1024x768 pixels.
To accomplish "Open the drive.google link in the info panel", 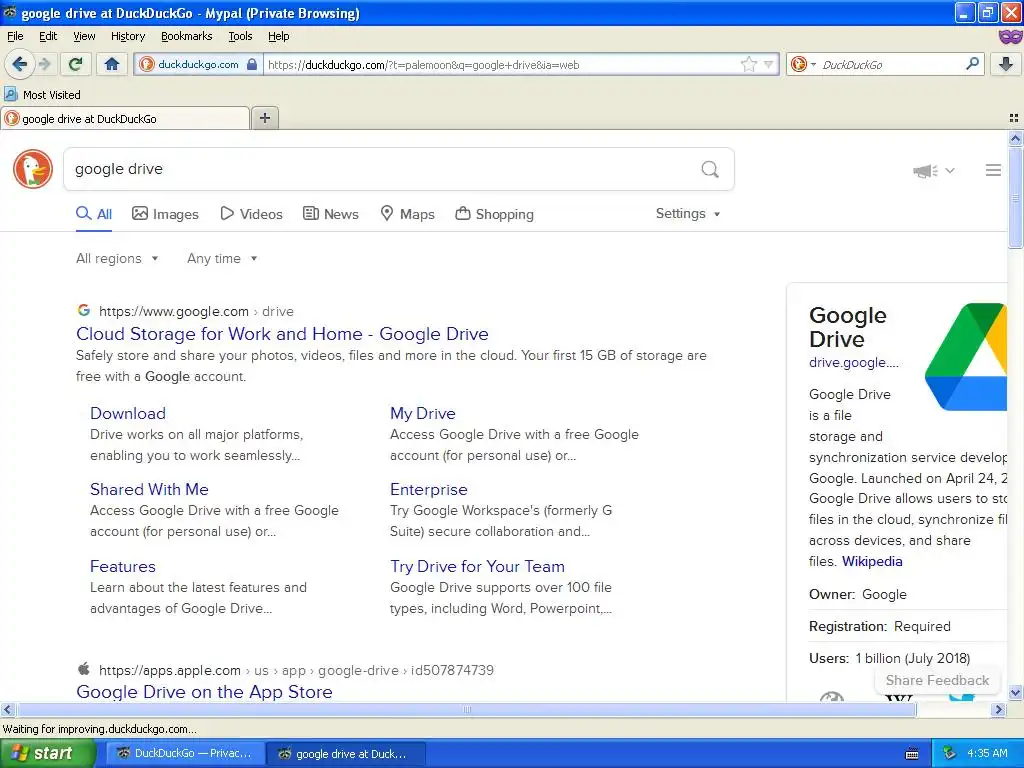I will 854,362.
